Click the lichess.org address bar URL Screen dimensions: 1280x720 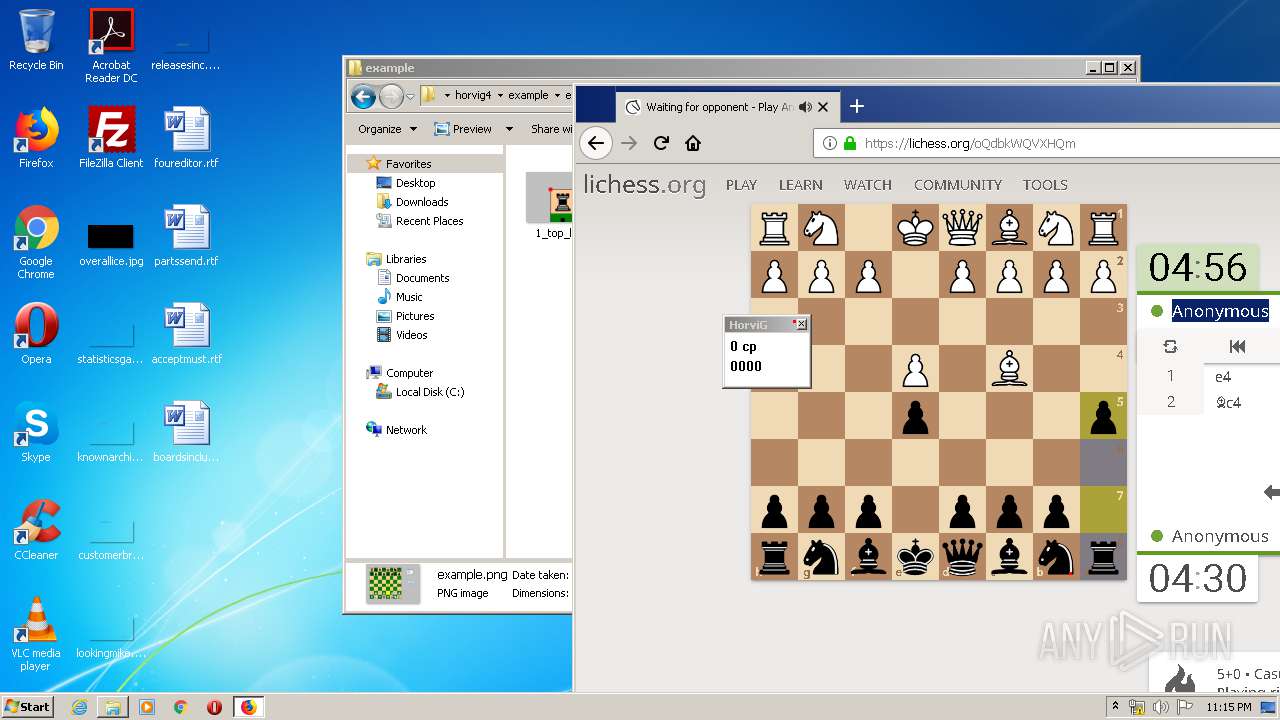[970, 143]
